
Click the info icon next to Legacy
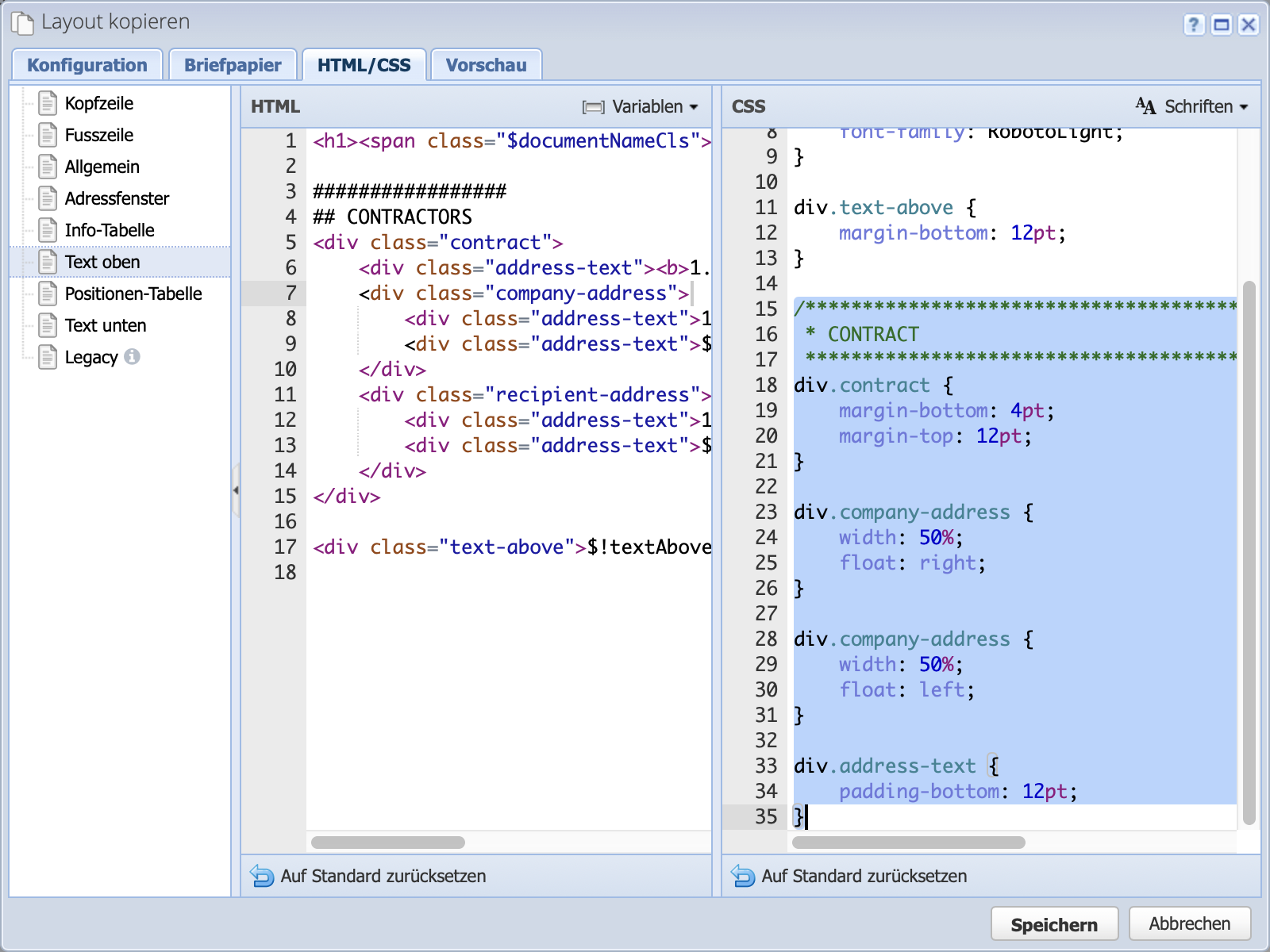click(133, 357)
